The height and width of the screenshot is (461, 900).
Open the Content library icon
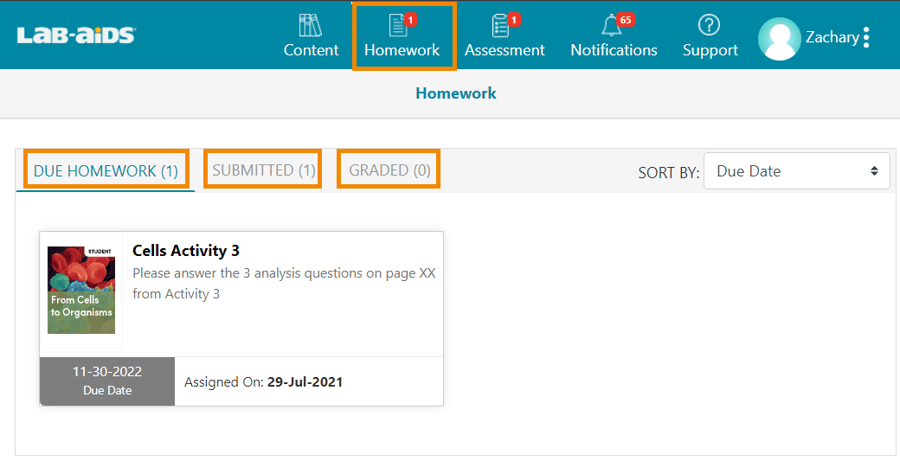(x=310, y=25)
